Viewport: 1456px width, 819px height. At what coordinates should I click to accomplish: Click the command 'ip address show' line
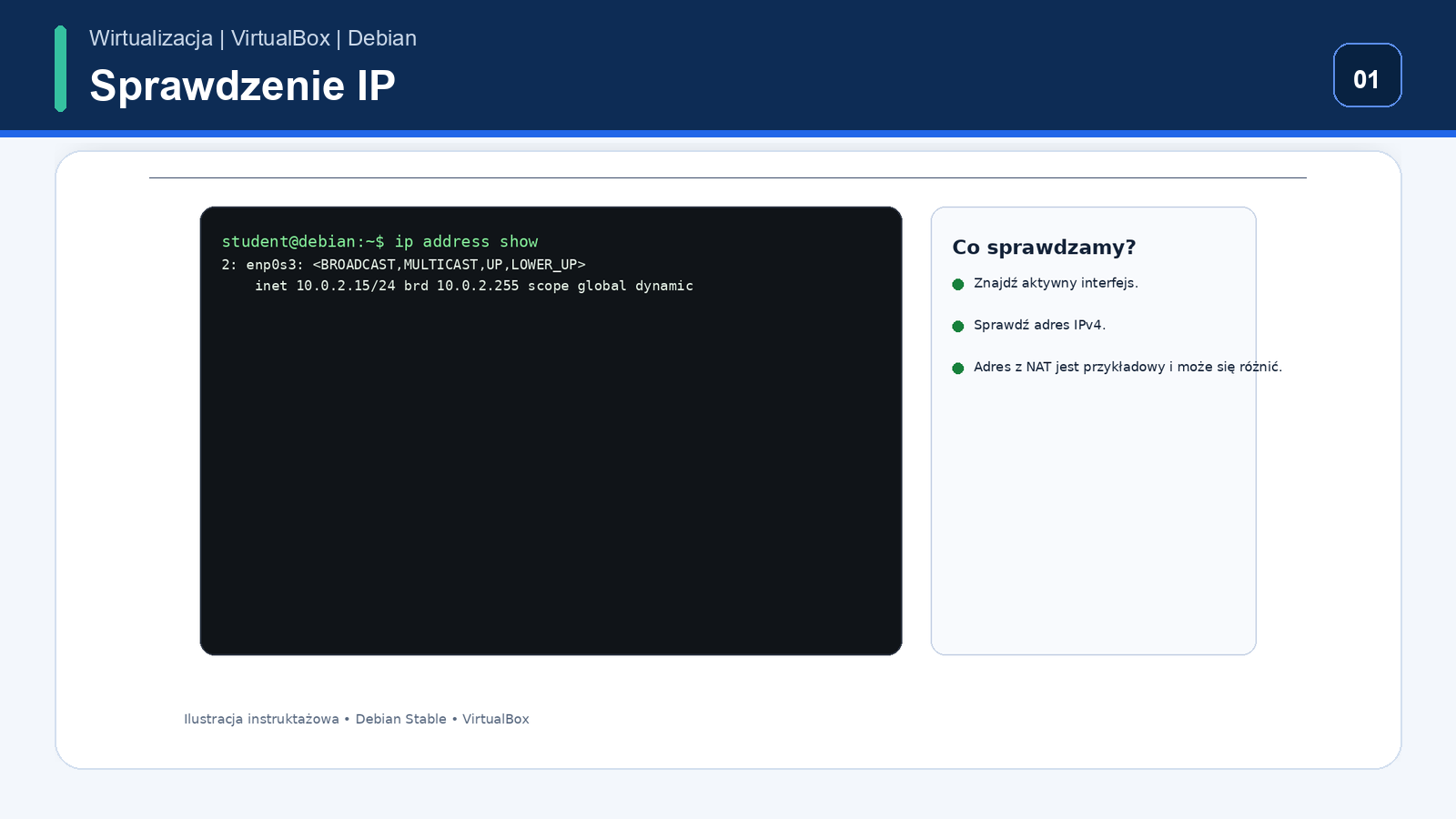pyautogui.click(x=379, y=241)
